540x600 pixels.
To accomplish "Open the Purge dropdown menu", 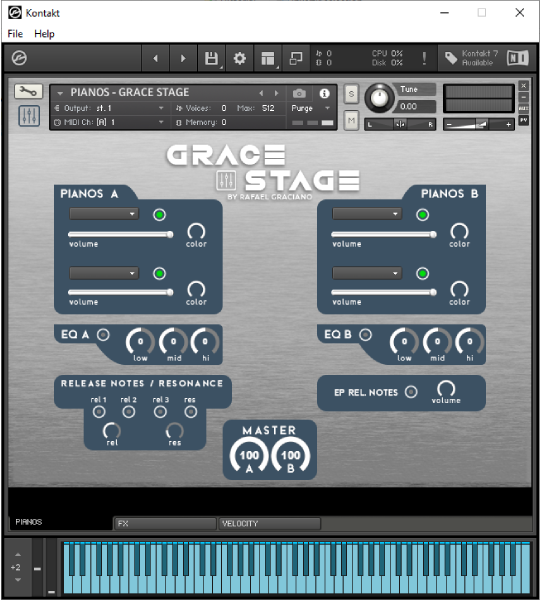I will 310,108.
